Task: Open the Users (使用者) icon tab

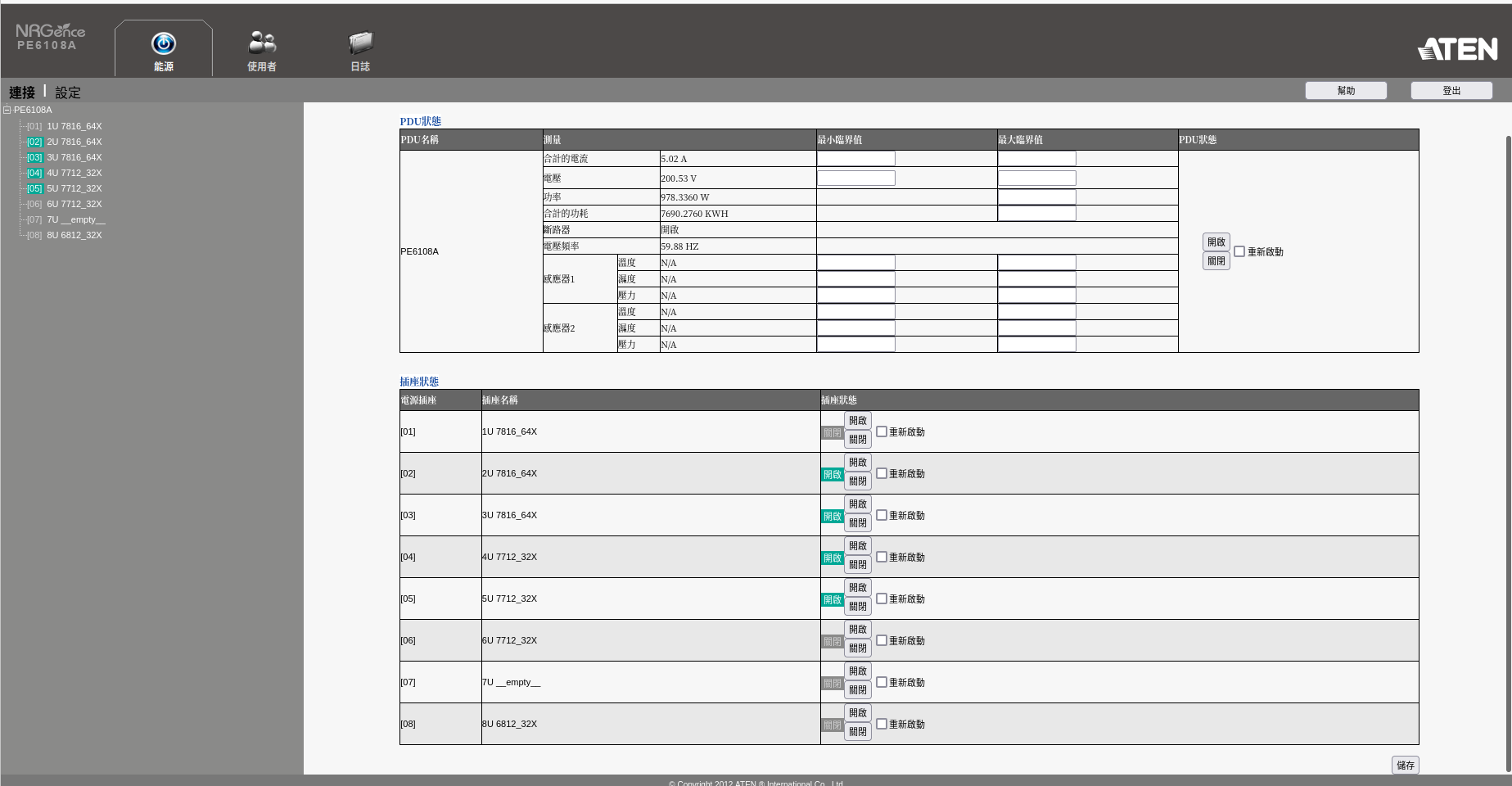Action: [262, 43]
